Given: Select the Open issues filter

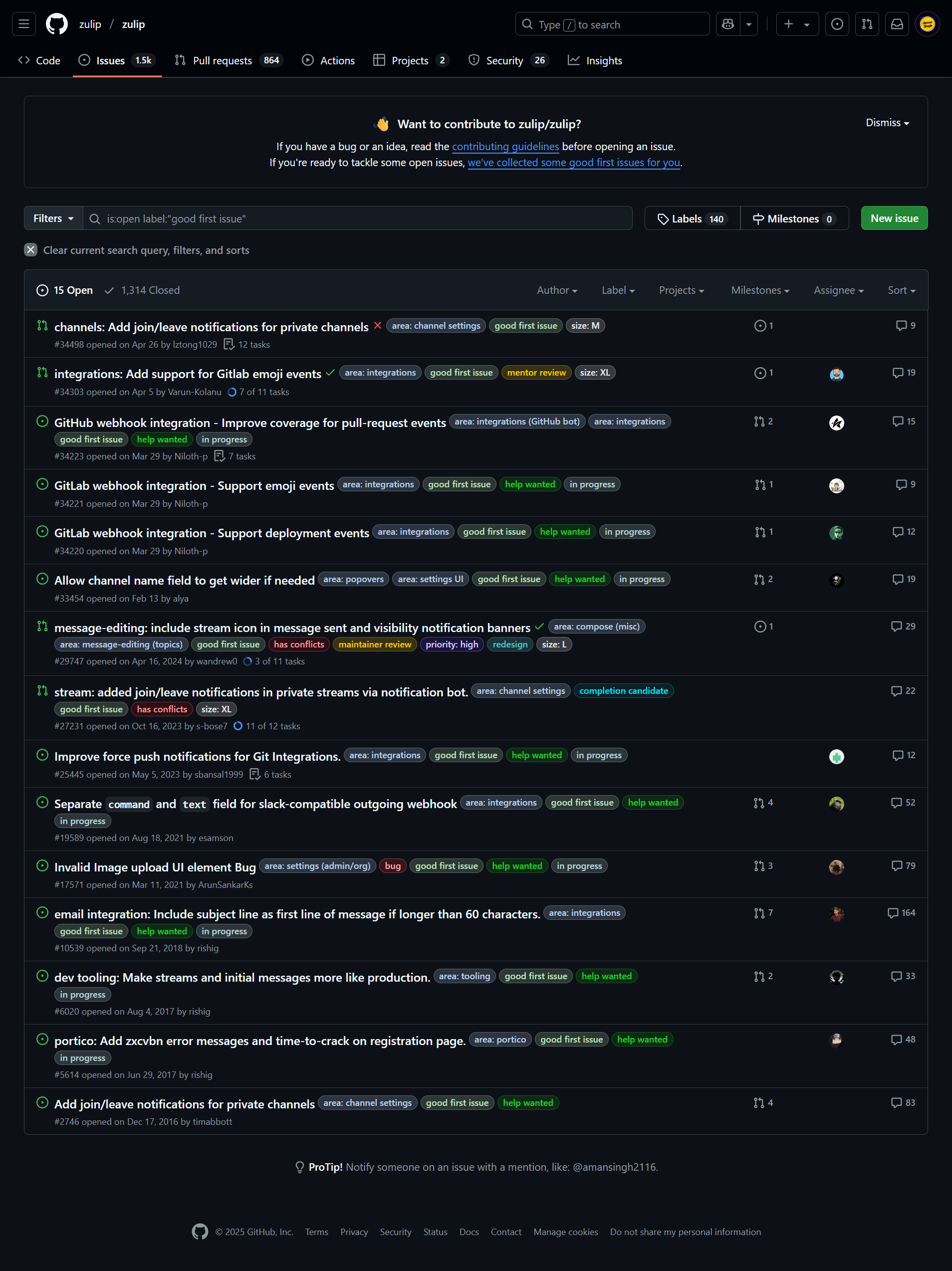Looking at the screenshot, I should 64,290.
